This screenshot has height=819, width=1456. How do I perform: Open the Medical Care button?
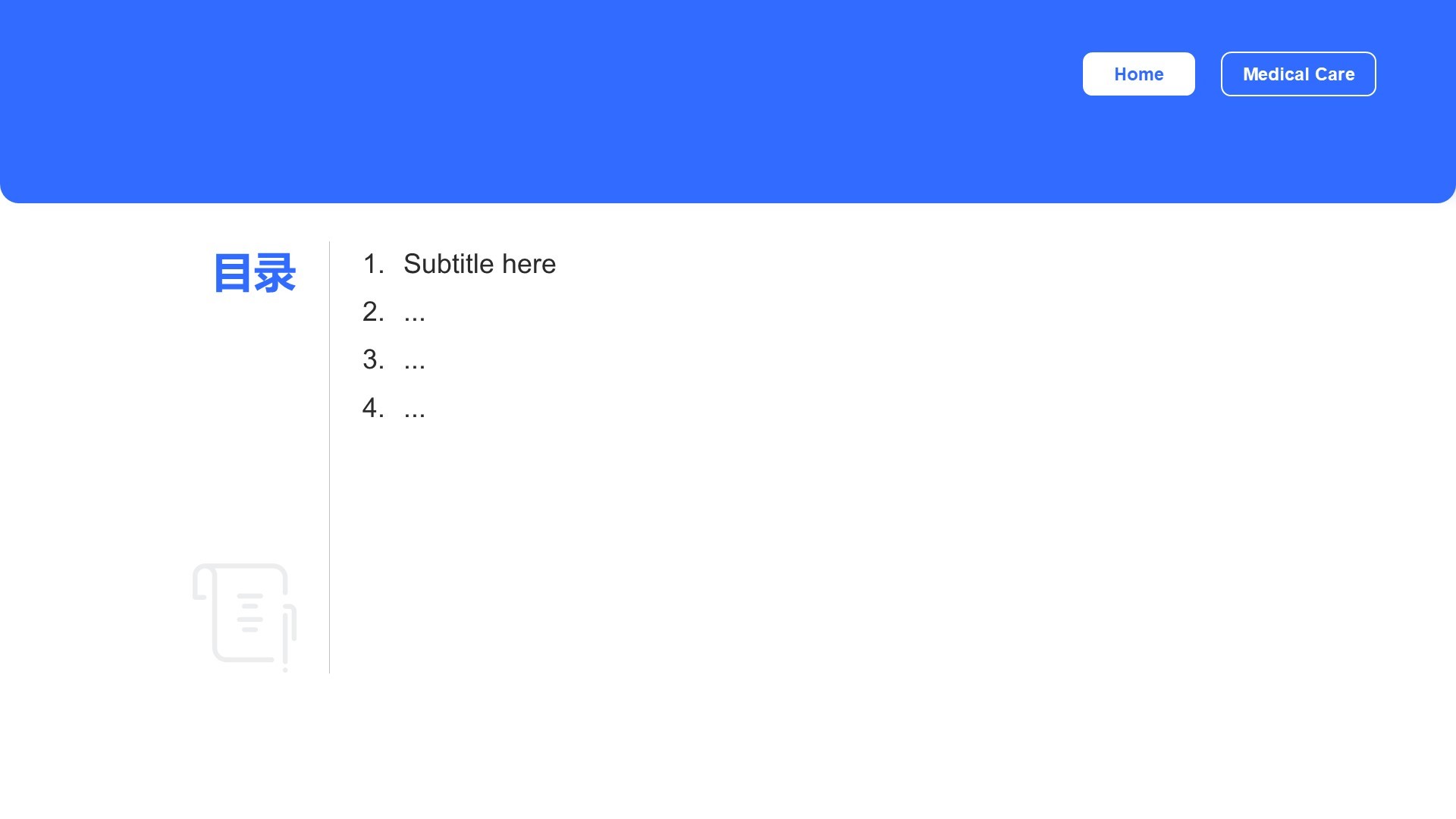coord(1298,74)
